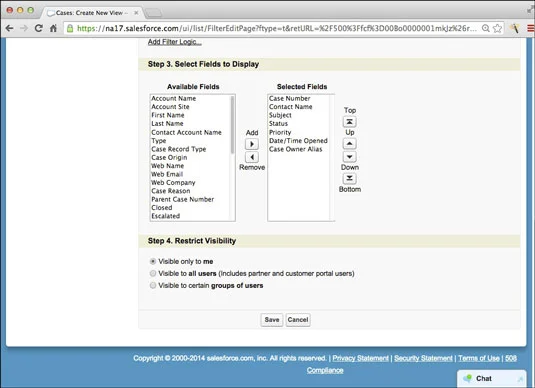Select Contact Name in Selected Fields
535x388 pixels.
click(291, 106)
